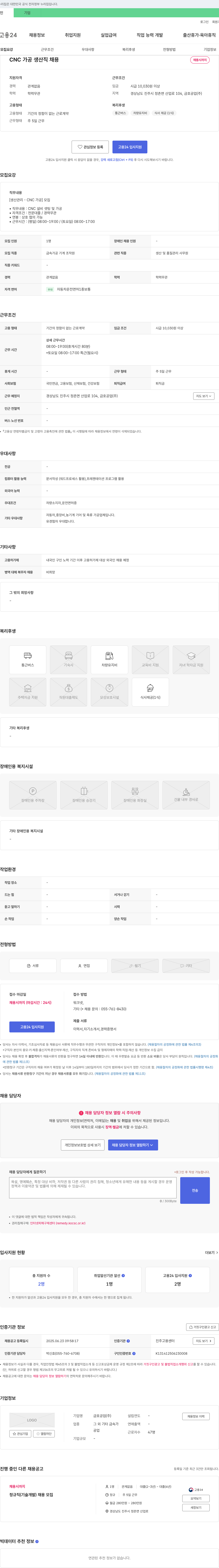Jump to the 모집요강 section tab

[7, 49]
